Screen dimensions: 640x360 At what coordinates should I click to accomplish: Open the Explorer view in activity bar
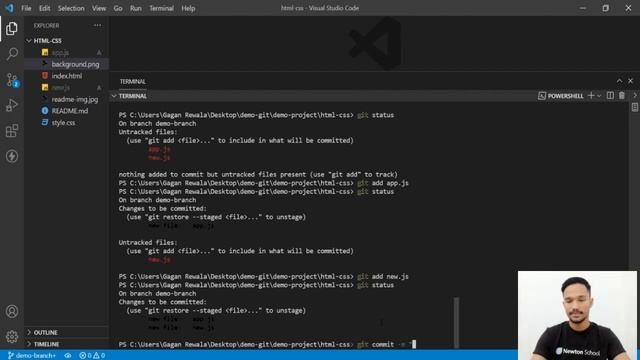pyautogui.click(x=12, y=29)
